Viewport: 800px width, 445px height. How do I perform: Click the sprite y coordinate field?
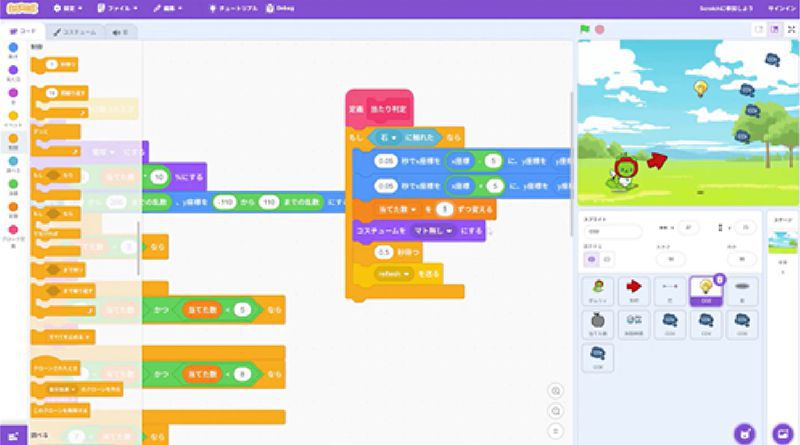745,228
